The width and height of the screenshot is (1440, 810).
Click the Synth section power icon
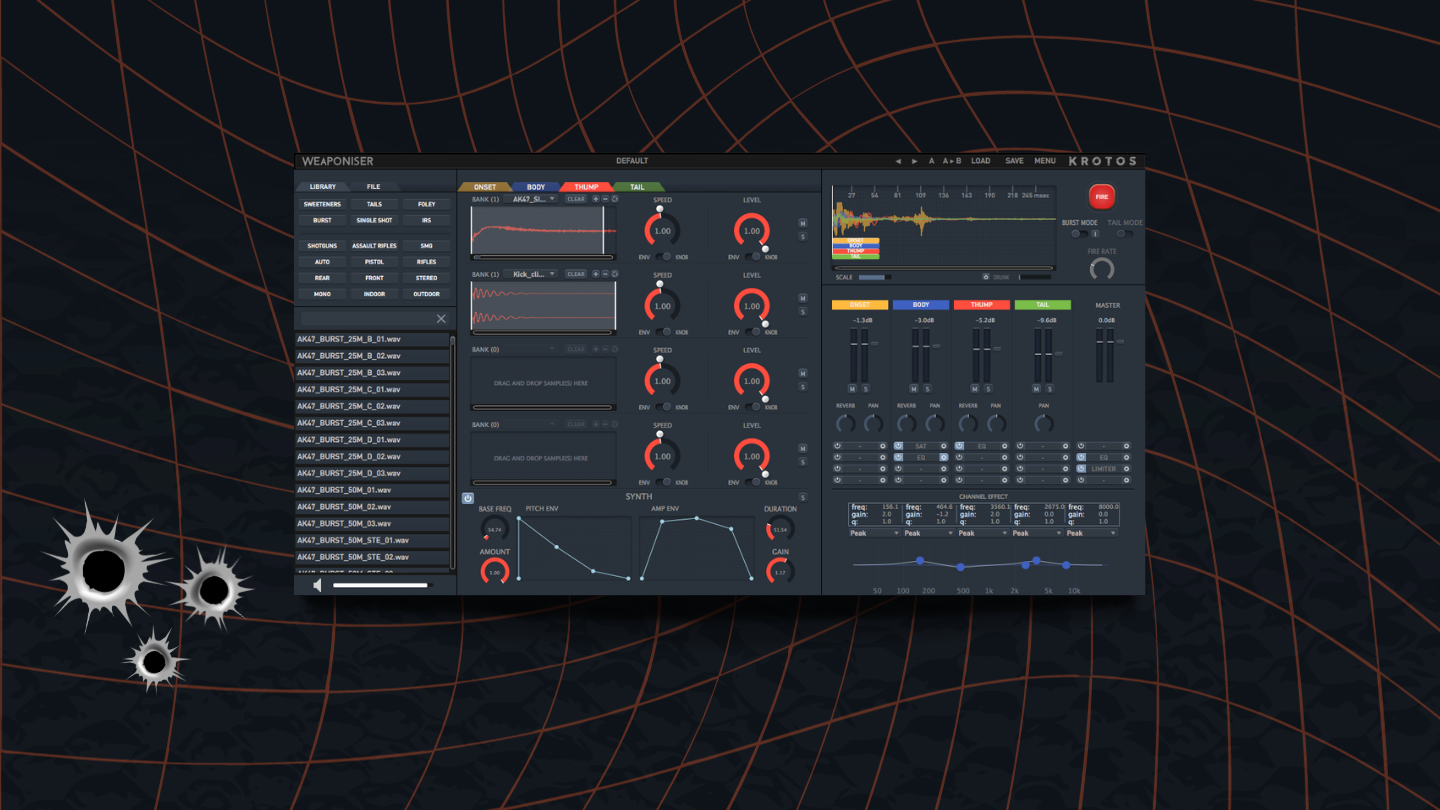coord(467,498)
